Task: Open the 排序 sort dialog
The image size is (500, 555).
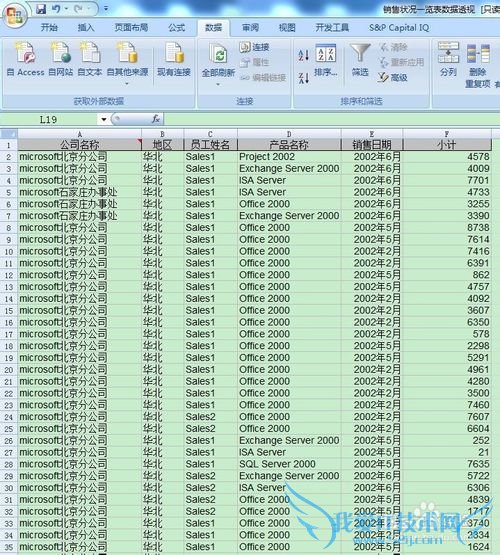Action: click(326, 60)
